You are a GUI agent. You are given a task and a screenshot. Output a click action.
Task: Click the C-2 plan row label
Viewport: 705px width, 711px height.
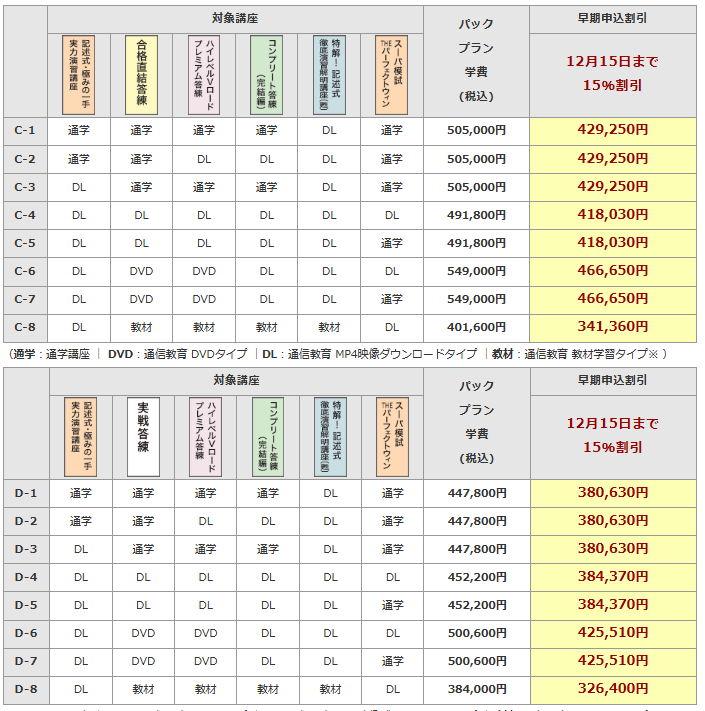click(x=25, y=159)
